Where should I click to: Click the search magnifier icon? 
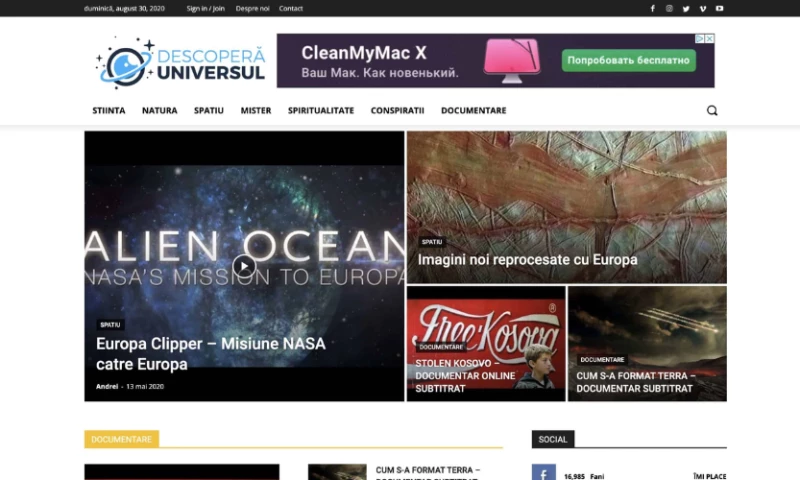click(x=712, y=111)
